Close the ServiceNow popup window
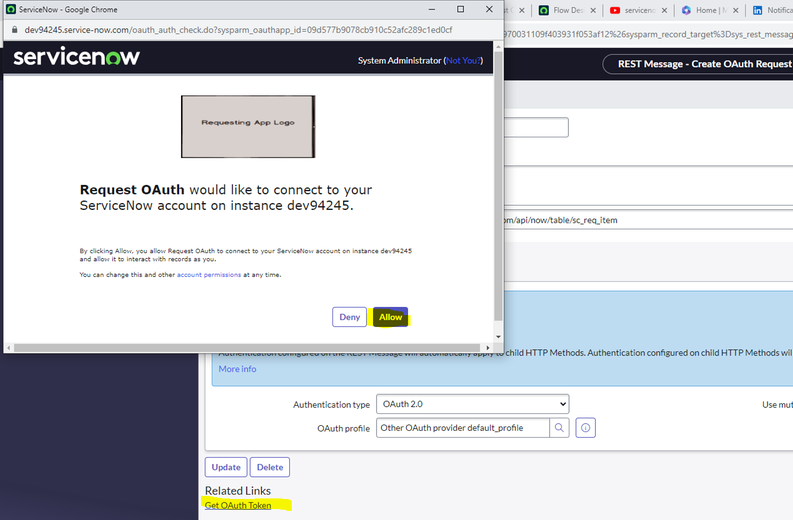The width and height of the screenshot is (793, 520). point(489,9)
